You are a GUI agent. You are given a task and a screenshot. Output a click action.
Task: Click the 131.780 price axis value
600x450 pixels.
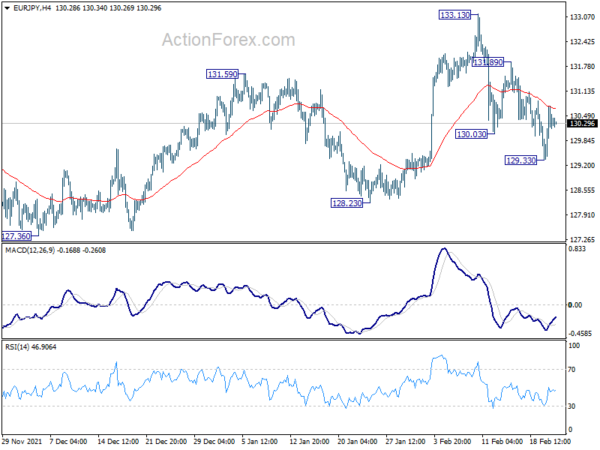pos(582,67)
